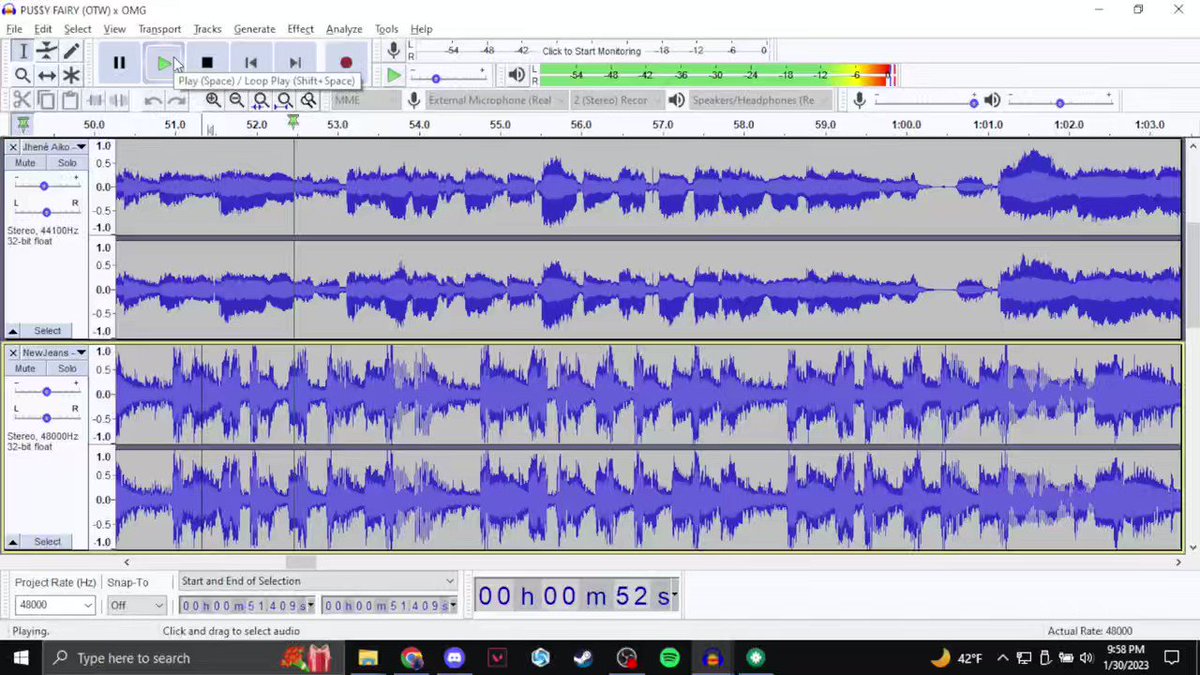This screenshot has width=1200, height=675.
Task: Click the Fit Selection to width icon
Action: tap(261, 100)
